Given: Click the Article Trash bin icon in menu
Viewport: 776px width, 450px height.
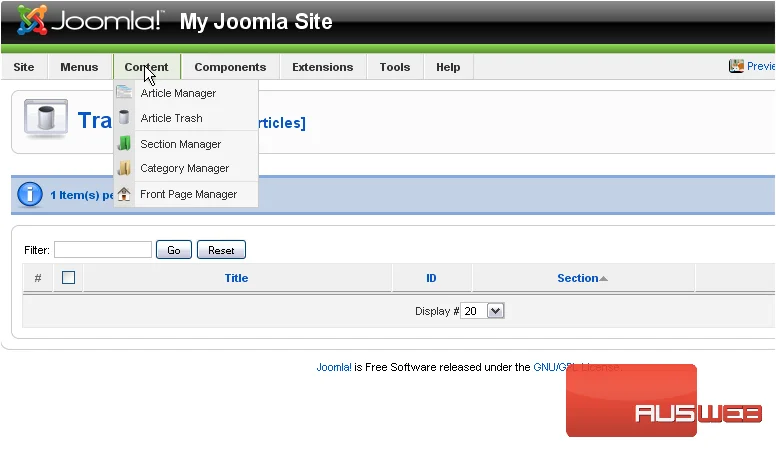Looking at the screenshot, I should tap(124, 118).
